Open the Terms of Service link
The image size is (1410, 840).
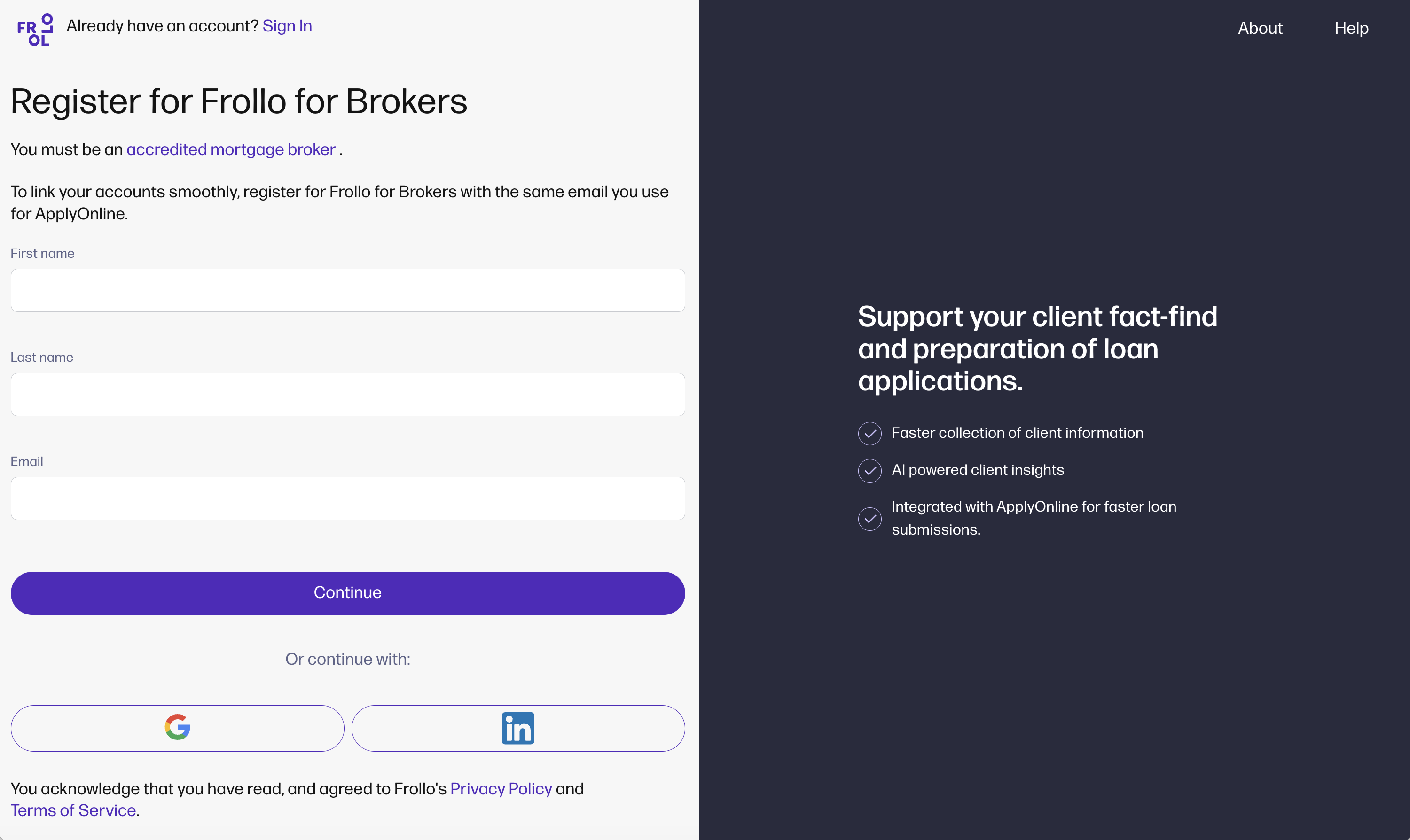[x=73, y=810]
